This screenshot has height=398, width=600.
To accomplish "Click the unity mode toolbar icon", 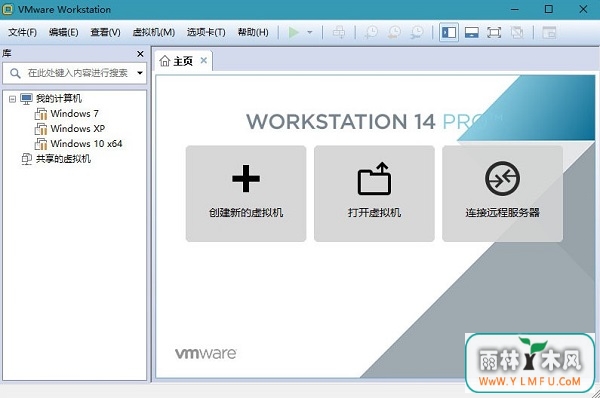I will pyautogui.click(x=517, y=33).
